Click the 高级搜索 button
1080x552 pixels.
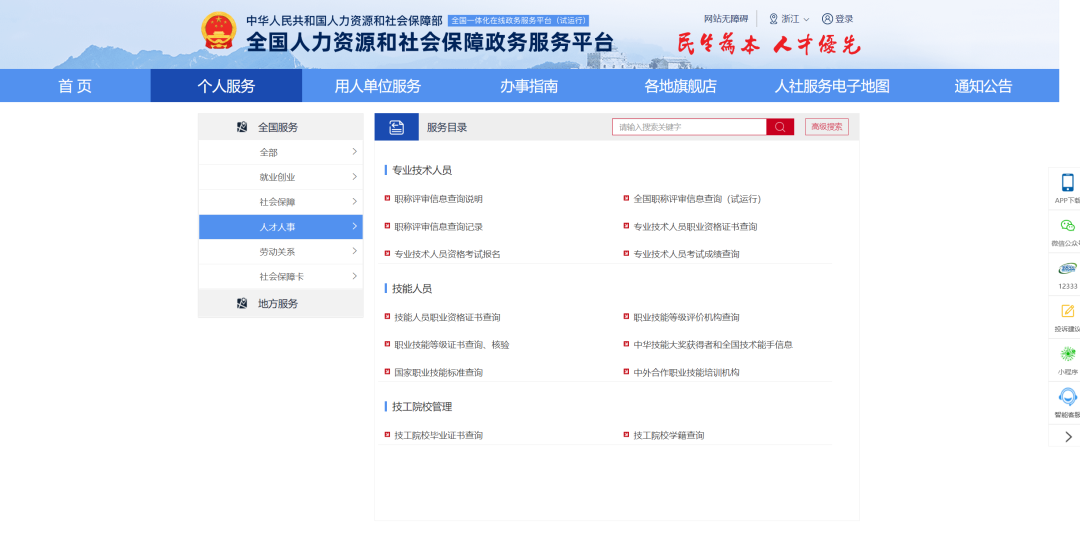tap(827, 127)
